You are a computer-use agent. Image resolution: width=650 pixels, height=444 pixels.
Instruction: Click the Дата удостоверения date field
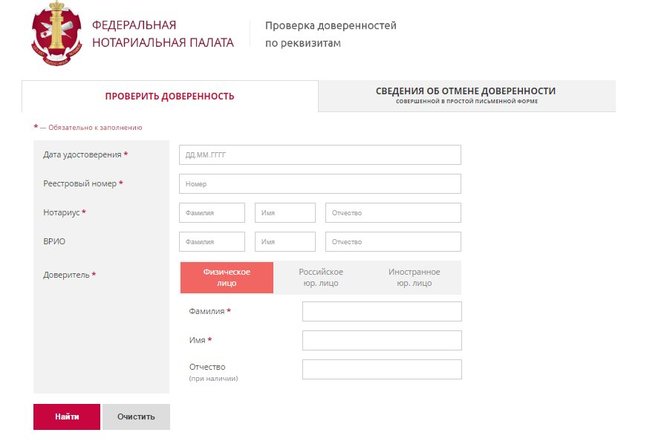320,155
